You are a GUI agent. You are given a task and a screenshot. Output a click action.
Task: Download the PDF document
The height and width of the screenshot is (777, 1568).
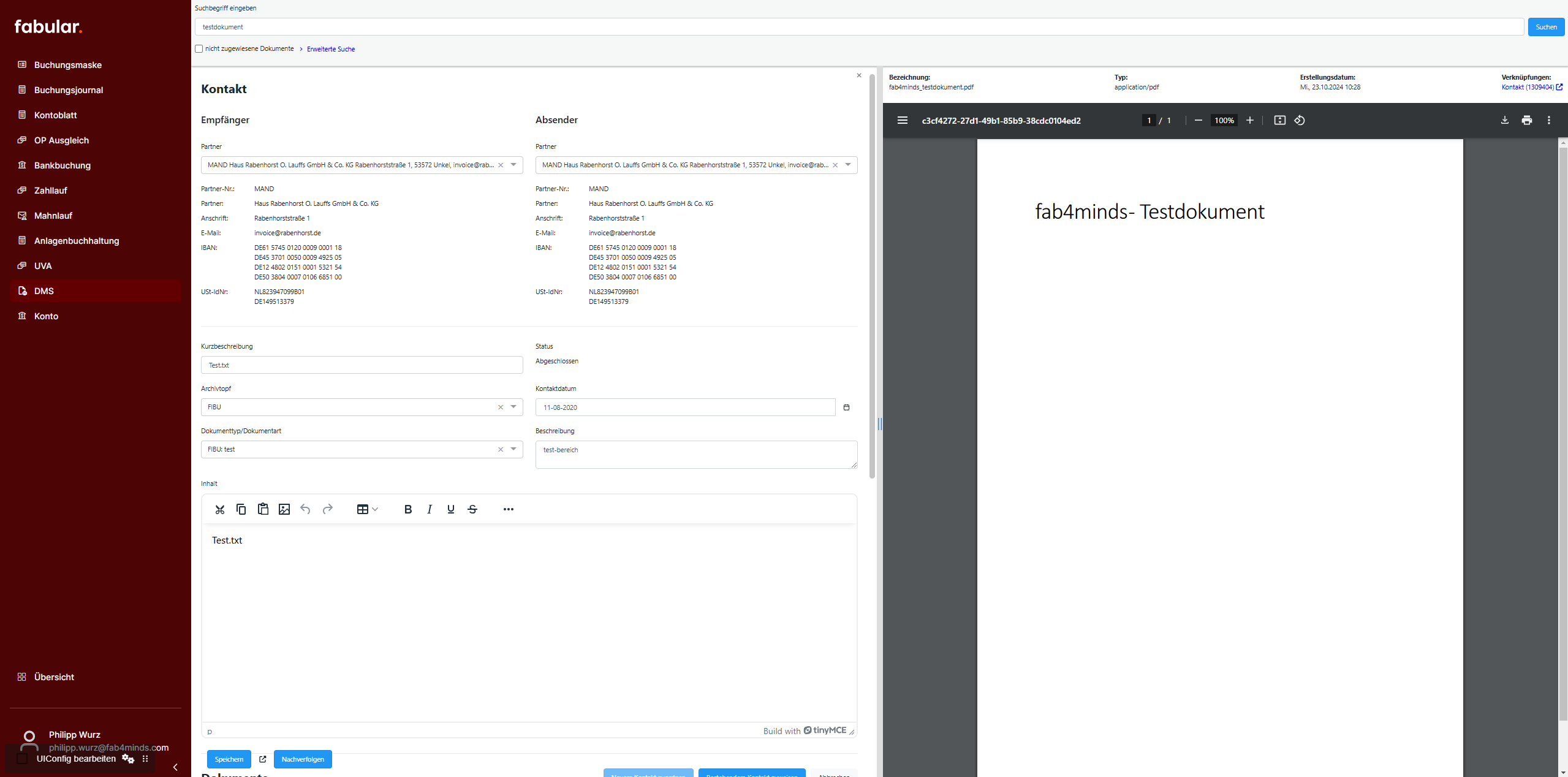[1504, 121]
